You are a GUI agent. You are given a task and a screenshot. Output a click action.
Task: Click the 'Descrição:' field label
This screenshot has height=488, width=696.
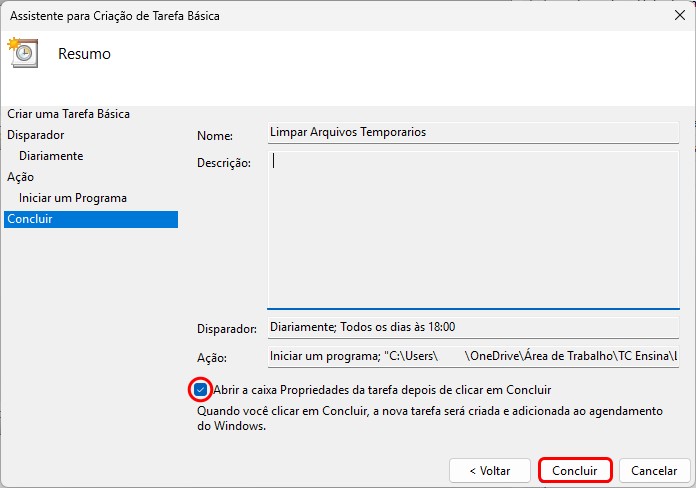[224, 163]
